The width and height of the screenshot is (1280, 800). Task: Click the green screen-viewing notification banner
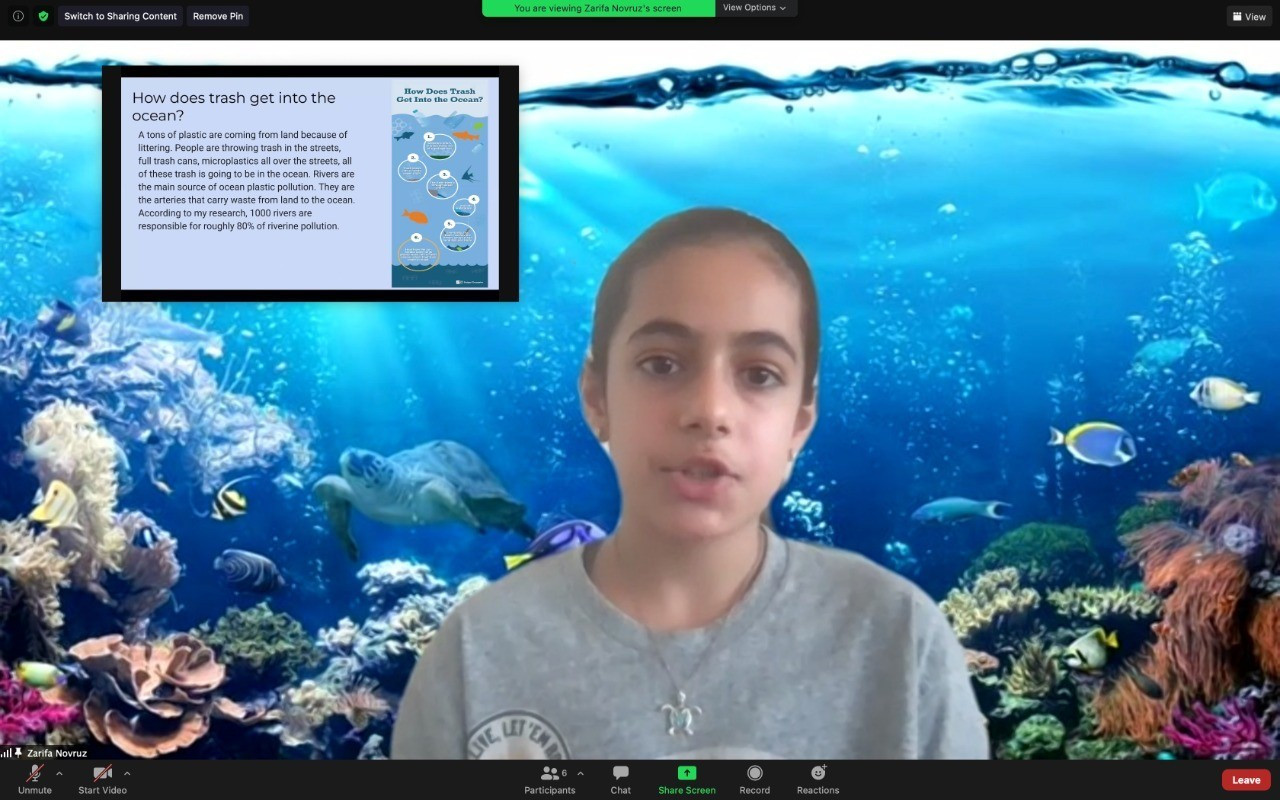[598, 8]
